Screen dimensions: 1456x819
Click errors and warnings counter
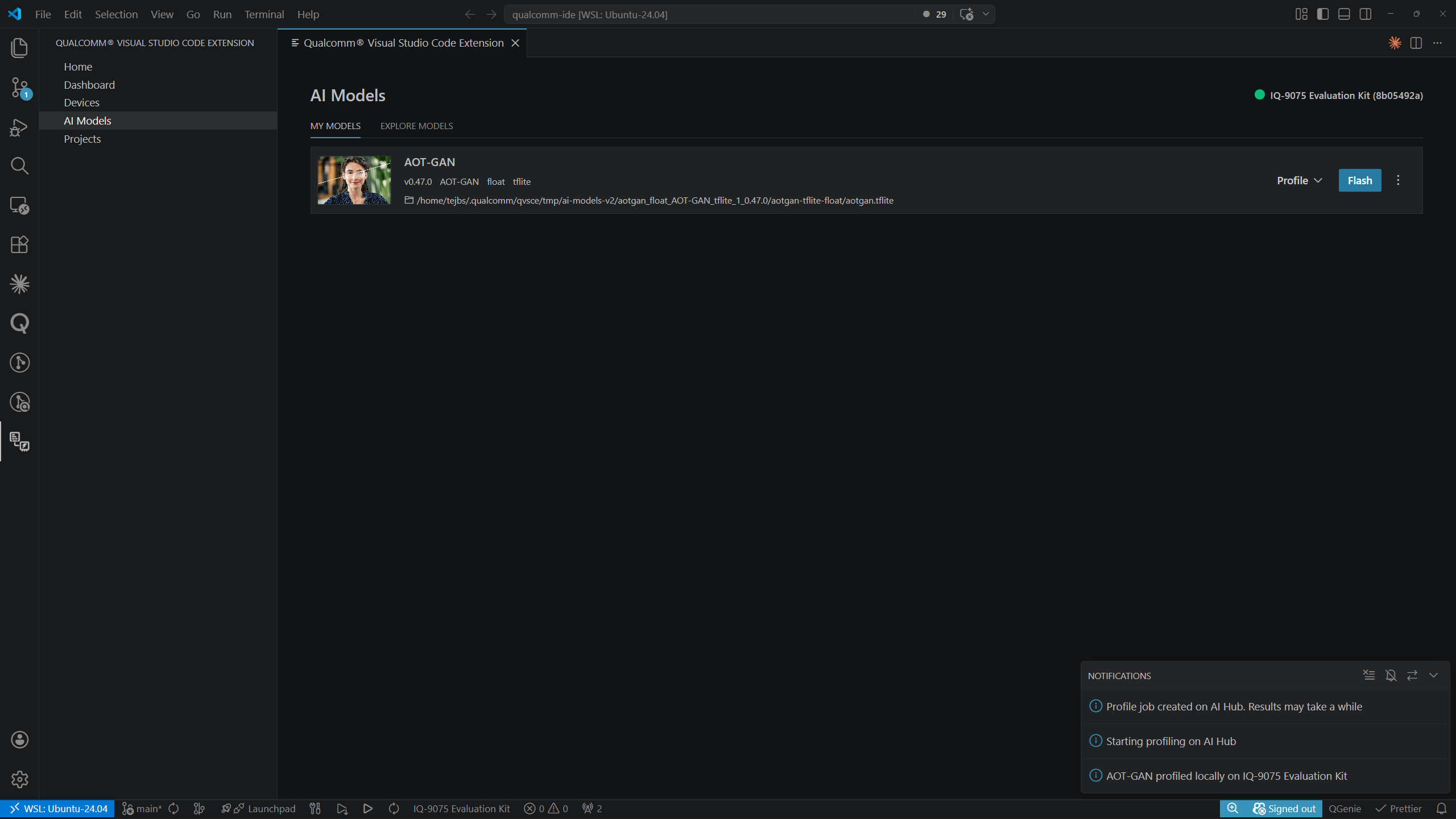[546, 808]
